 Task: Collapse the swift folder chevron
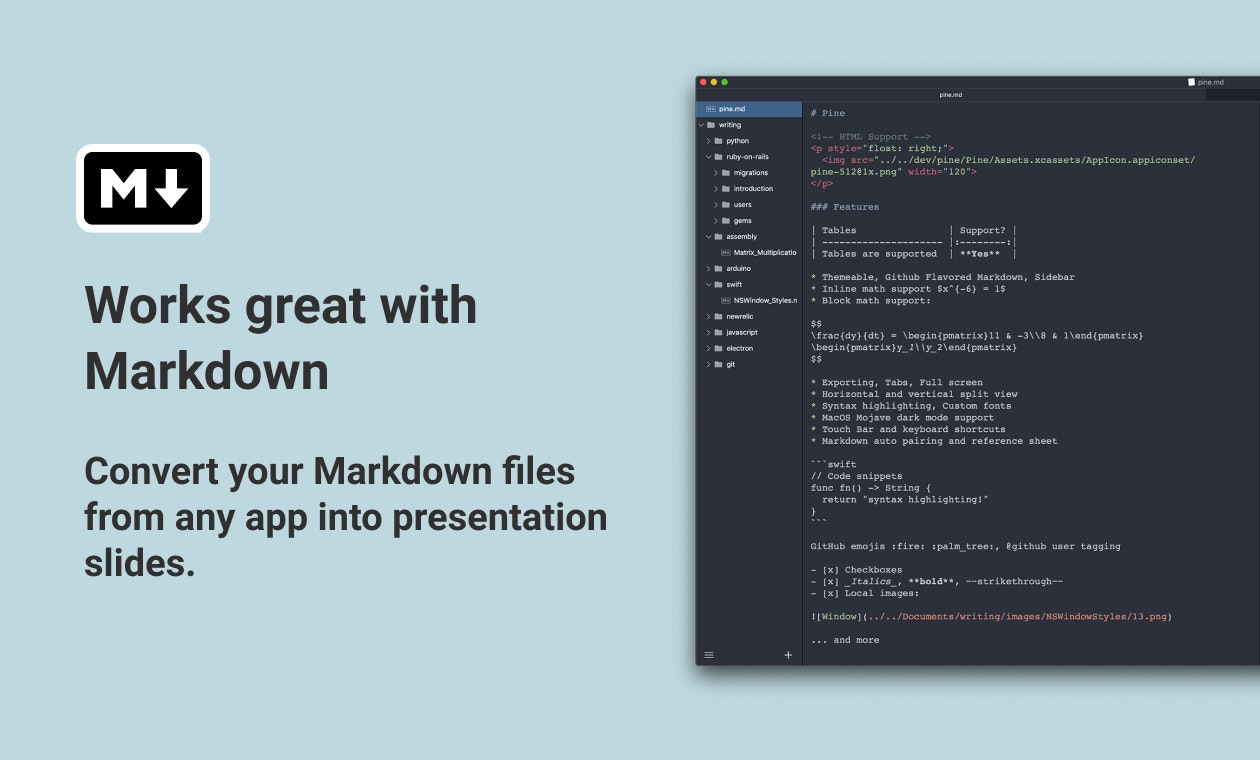point(708,285)
